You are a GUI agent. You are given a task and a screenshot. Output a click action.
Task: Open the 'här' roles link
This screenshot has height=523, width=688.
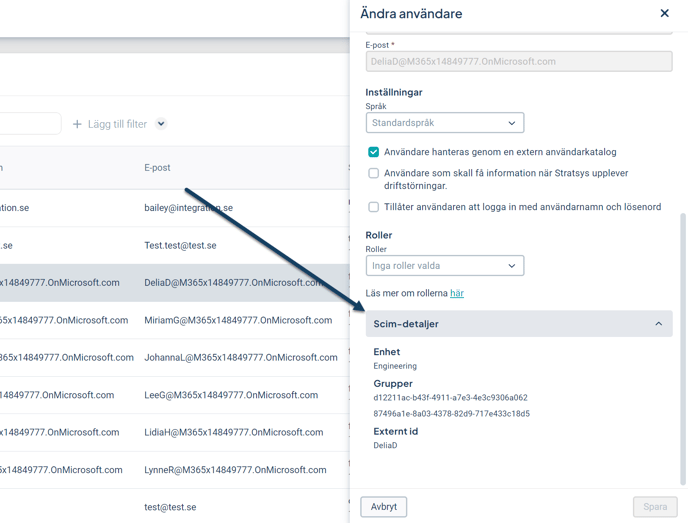pyautogui.click(x=456, y=293)
